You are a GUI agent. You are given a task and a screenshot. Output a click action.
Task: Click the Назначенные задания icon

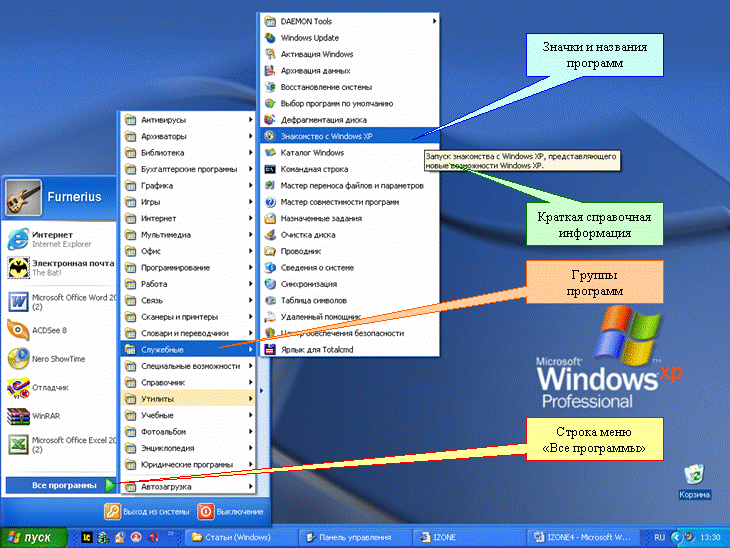coord(270,218)
